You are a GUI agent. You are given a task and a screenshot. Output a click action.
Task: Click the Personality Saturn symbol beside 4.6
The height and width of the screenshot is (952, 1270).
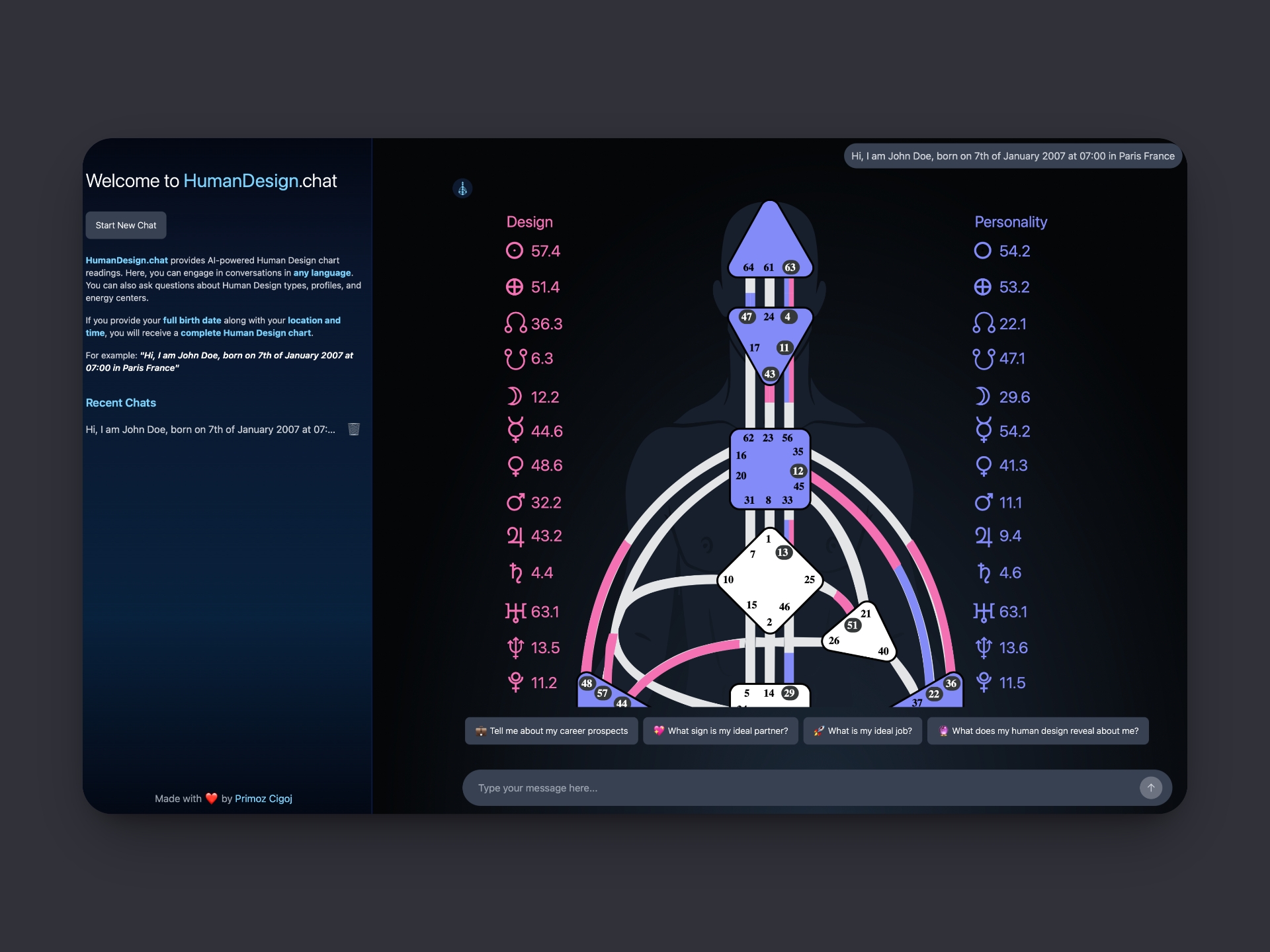[x=984, y=573]
